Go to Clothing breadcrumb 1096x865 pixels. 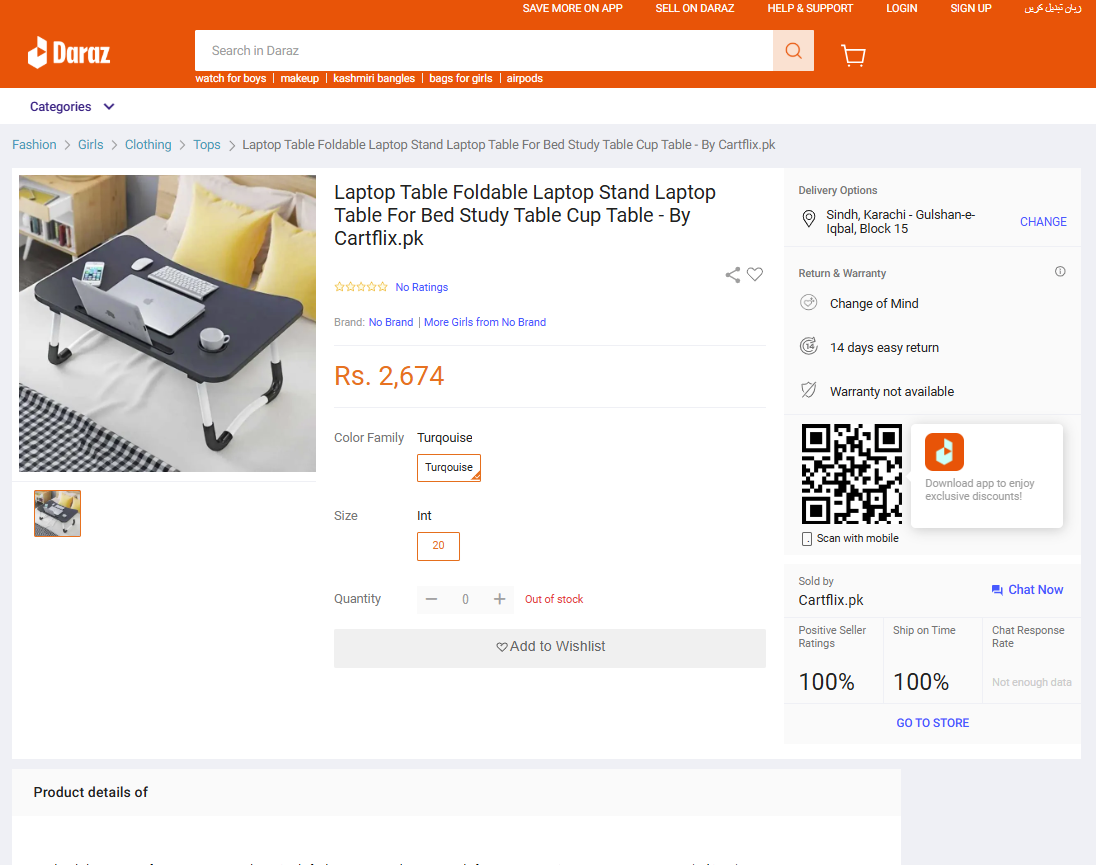148,145
